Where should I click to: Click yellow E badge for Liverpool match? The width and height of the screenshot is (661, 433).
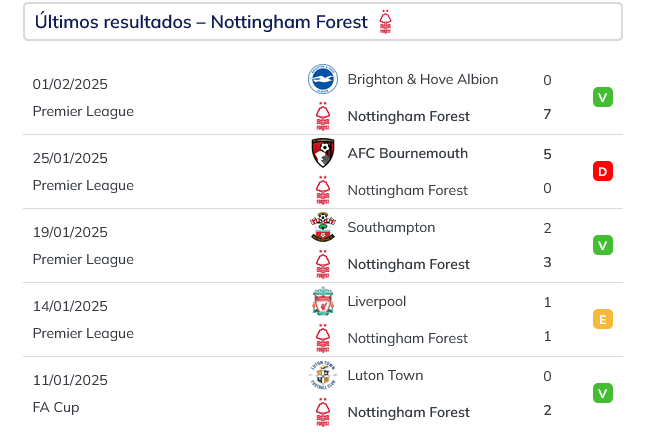(603, 319)
